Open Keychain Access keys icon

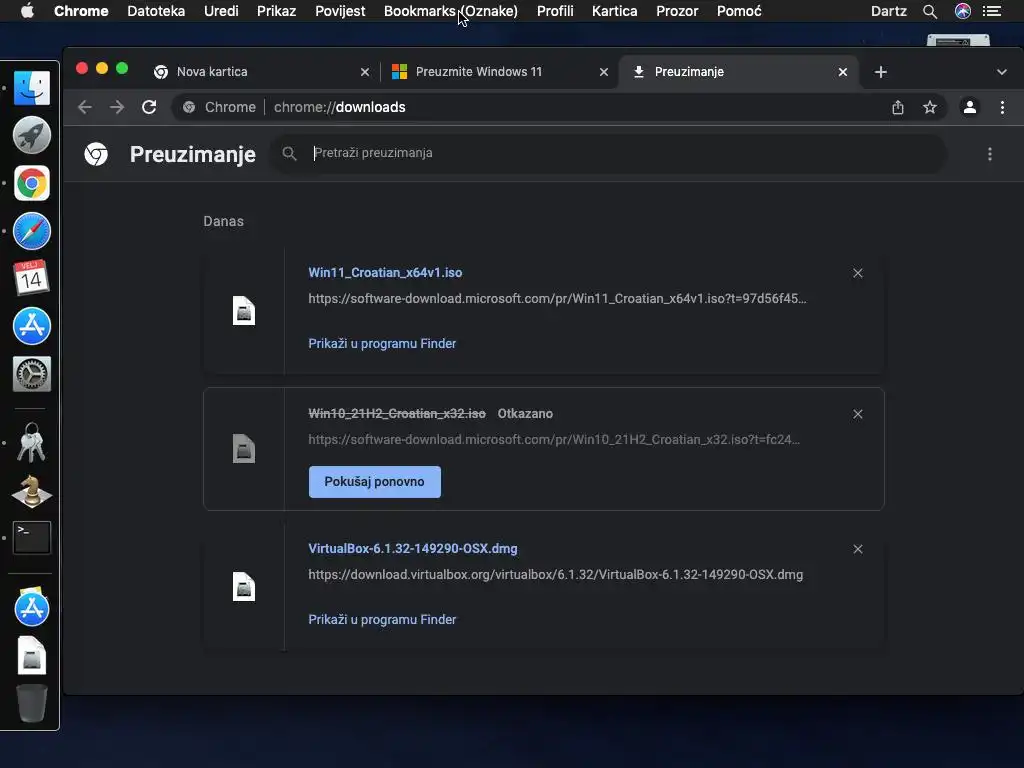(31, 442)
